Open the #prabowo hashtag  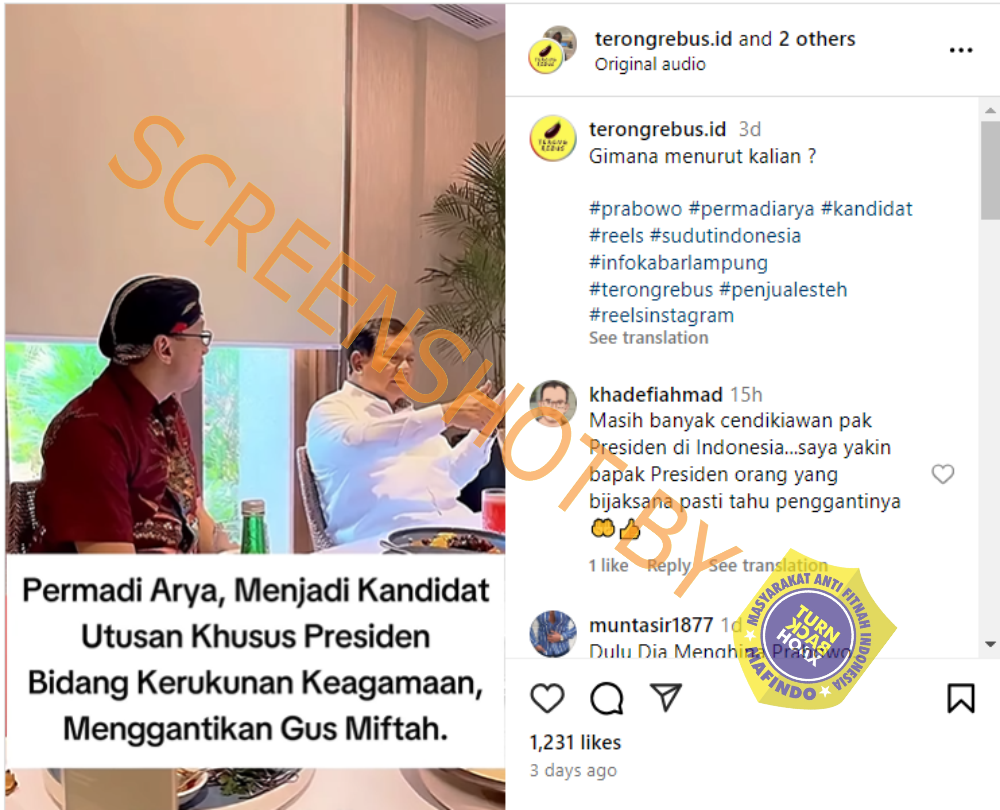tap(635, 209)
